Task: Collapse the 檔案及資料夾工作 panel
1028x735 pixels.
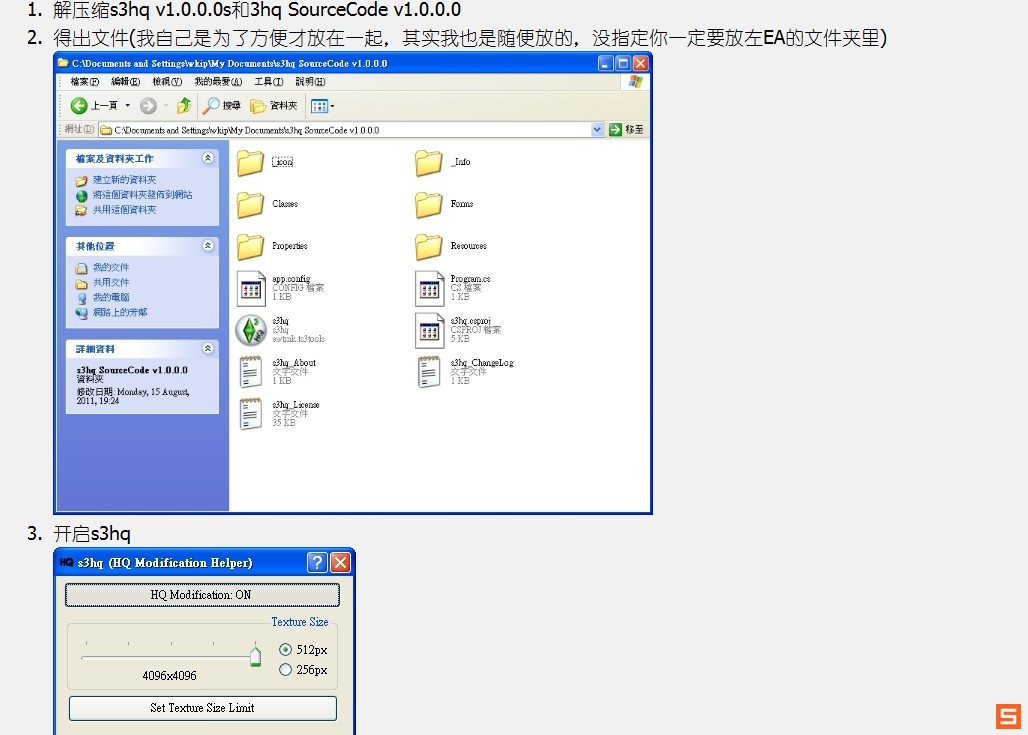Action: tap(208, 158)
